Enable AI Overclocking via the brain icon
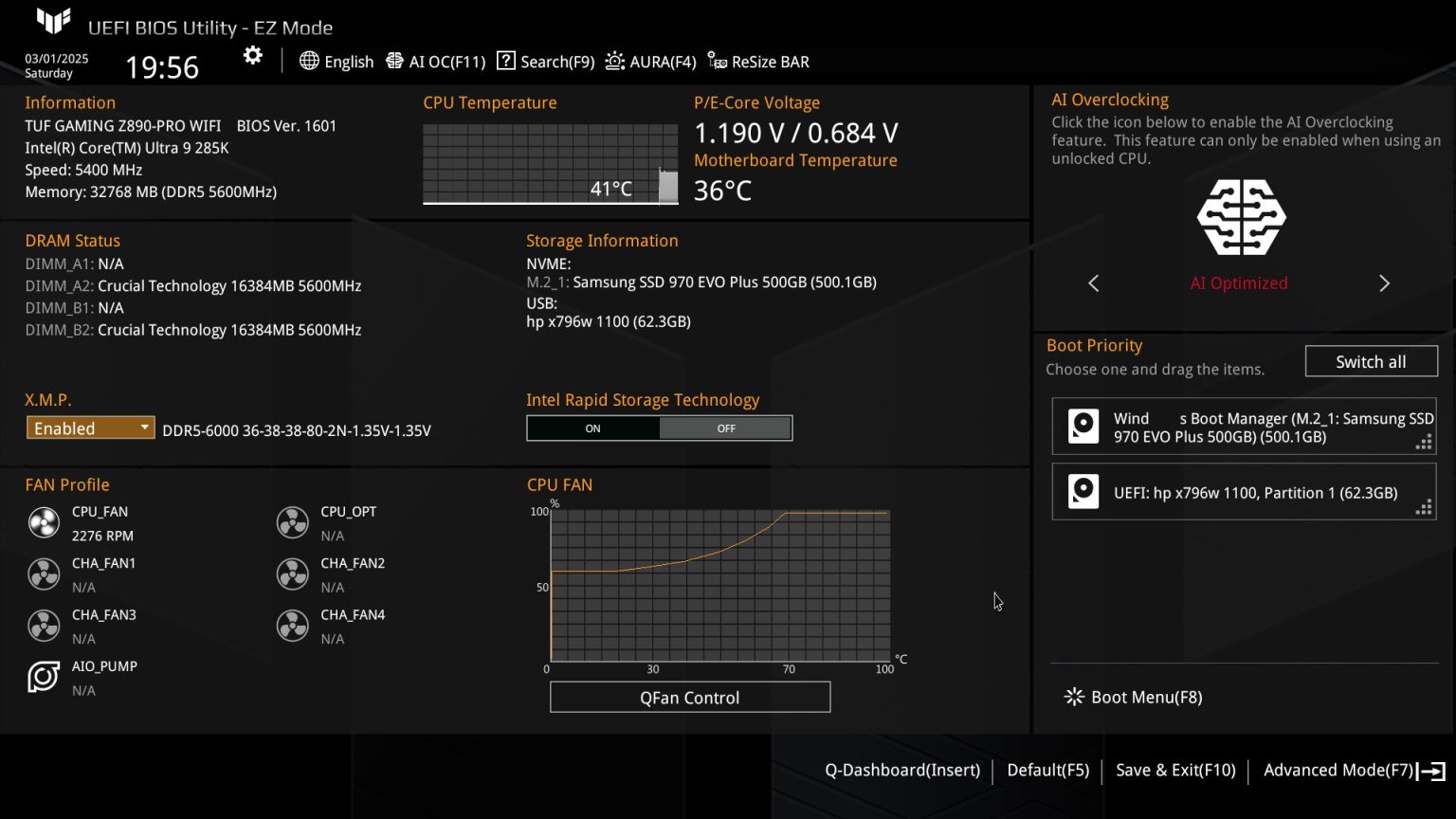The width and height of the screenshot is (1456, 819). coord(1241,217)
